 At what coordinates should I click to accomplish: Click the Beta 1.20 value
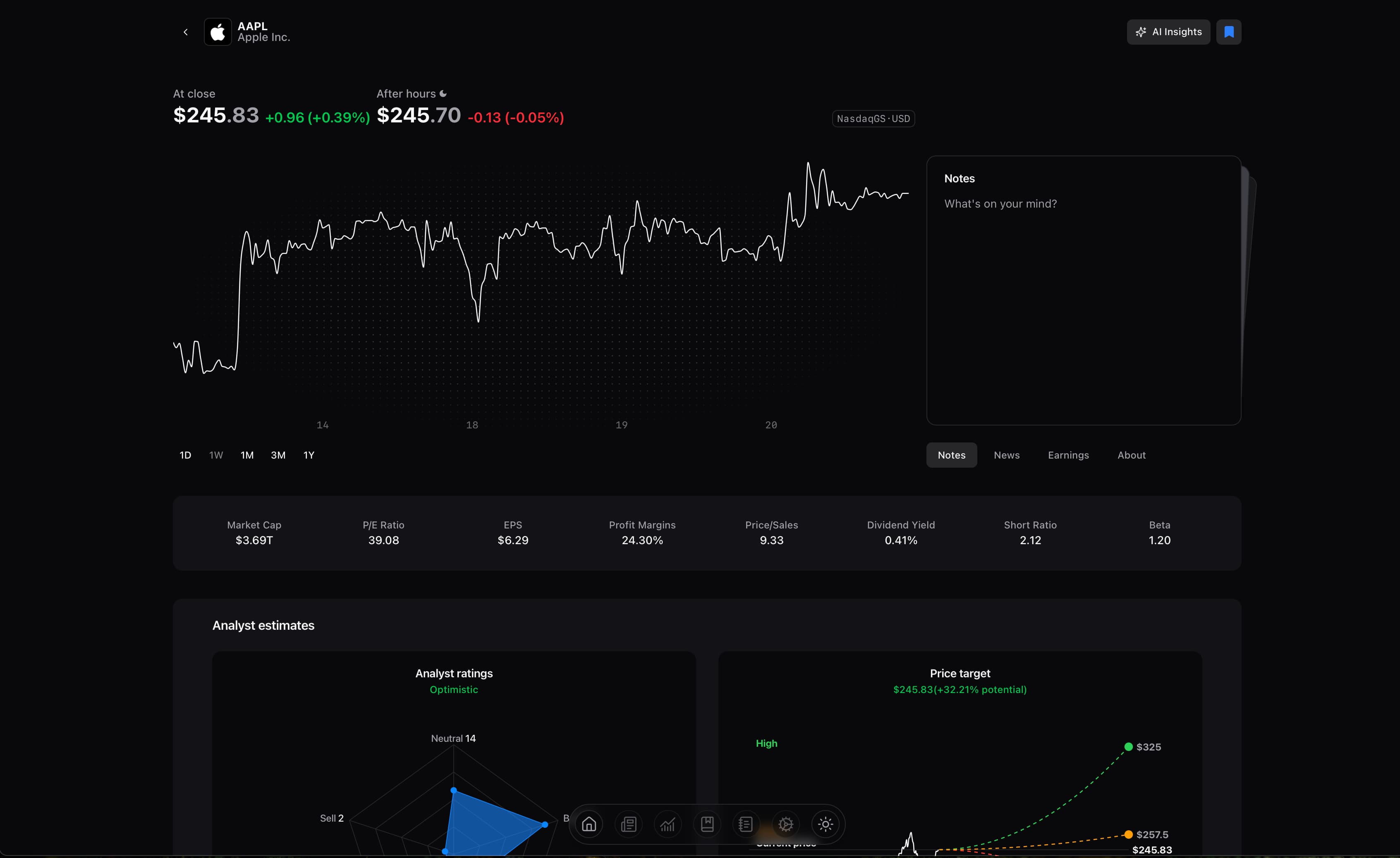pos(1160,540)
